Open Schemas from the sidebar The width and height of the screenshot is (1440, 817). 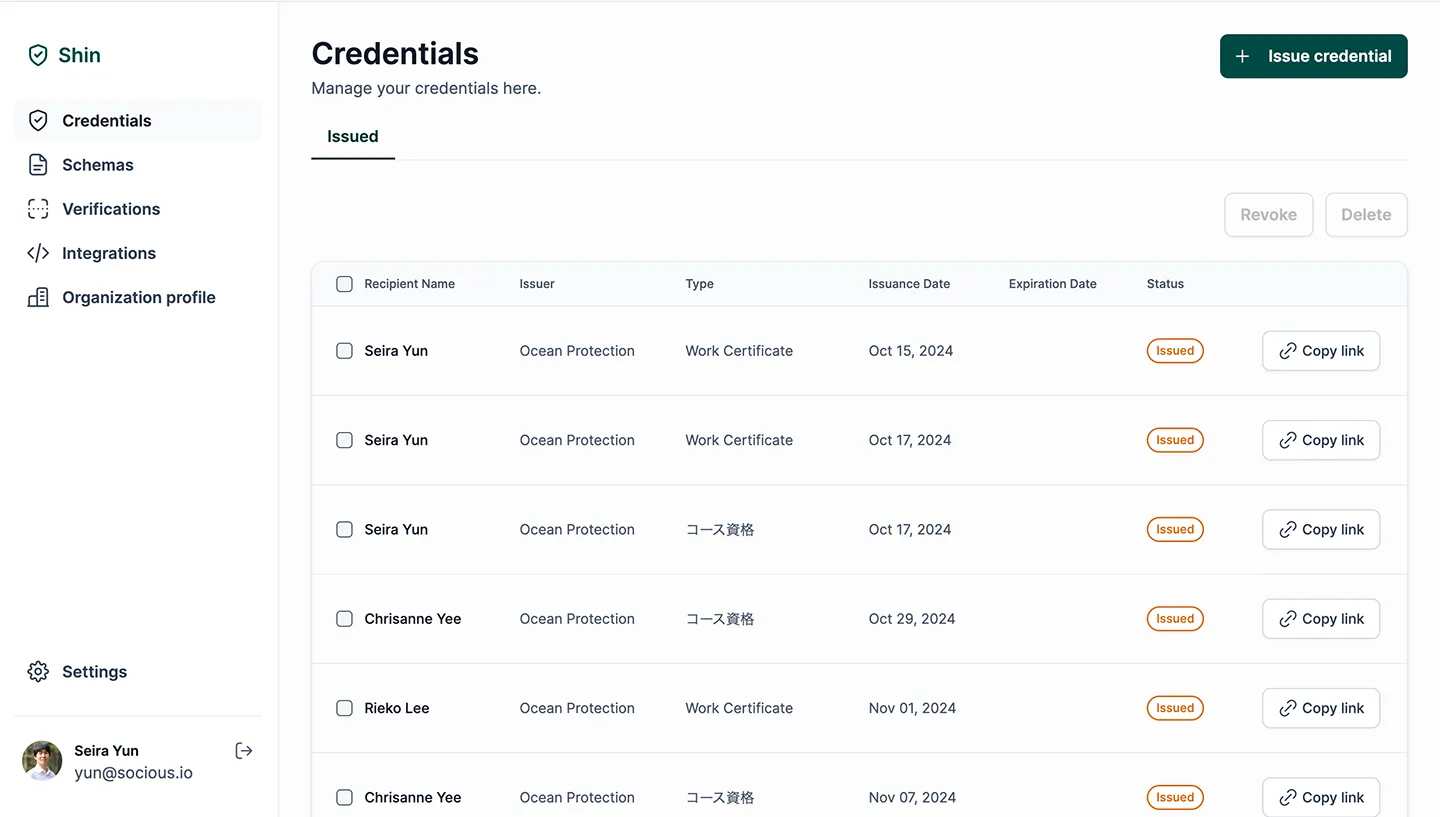coord(38,164)
